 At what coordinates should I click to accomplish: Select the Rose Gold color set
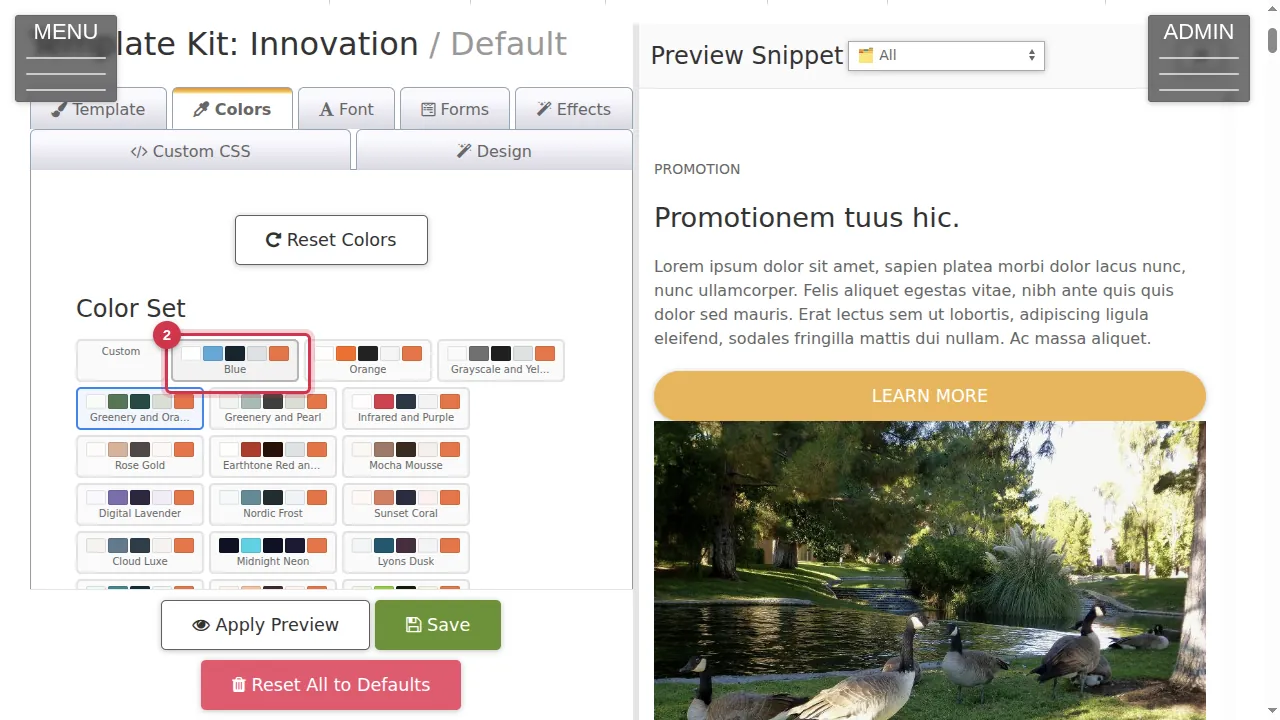(140, 456)
